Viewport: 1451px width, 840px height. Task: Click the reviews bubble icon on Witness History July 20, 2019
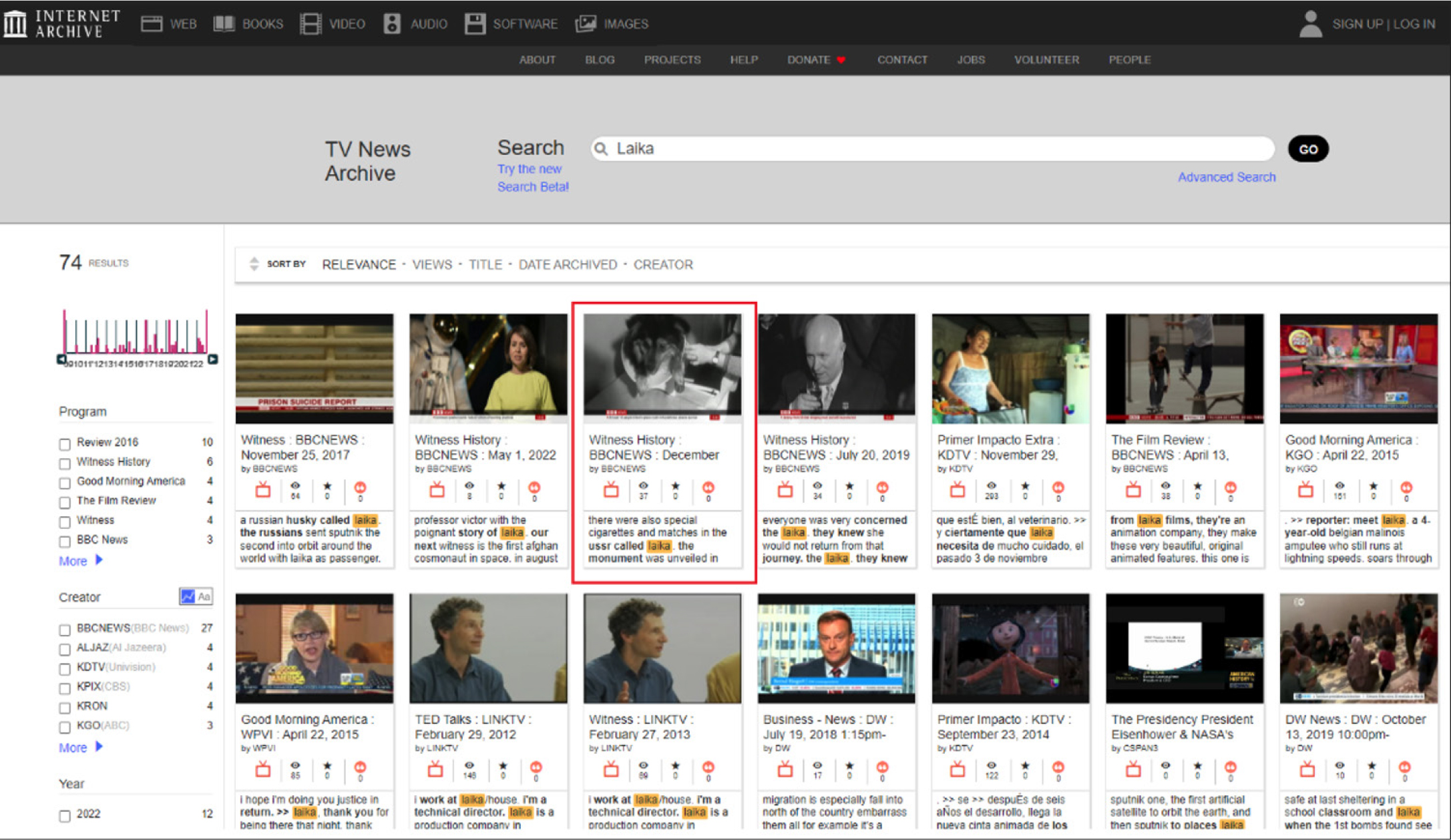pos(882,487)
